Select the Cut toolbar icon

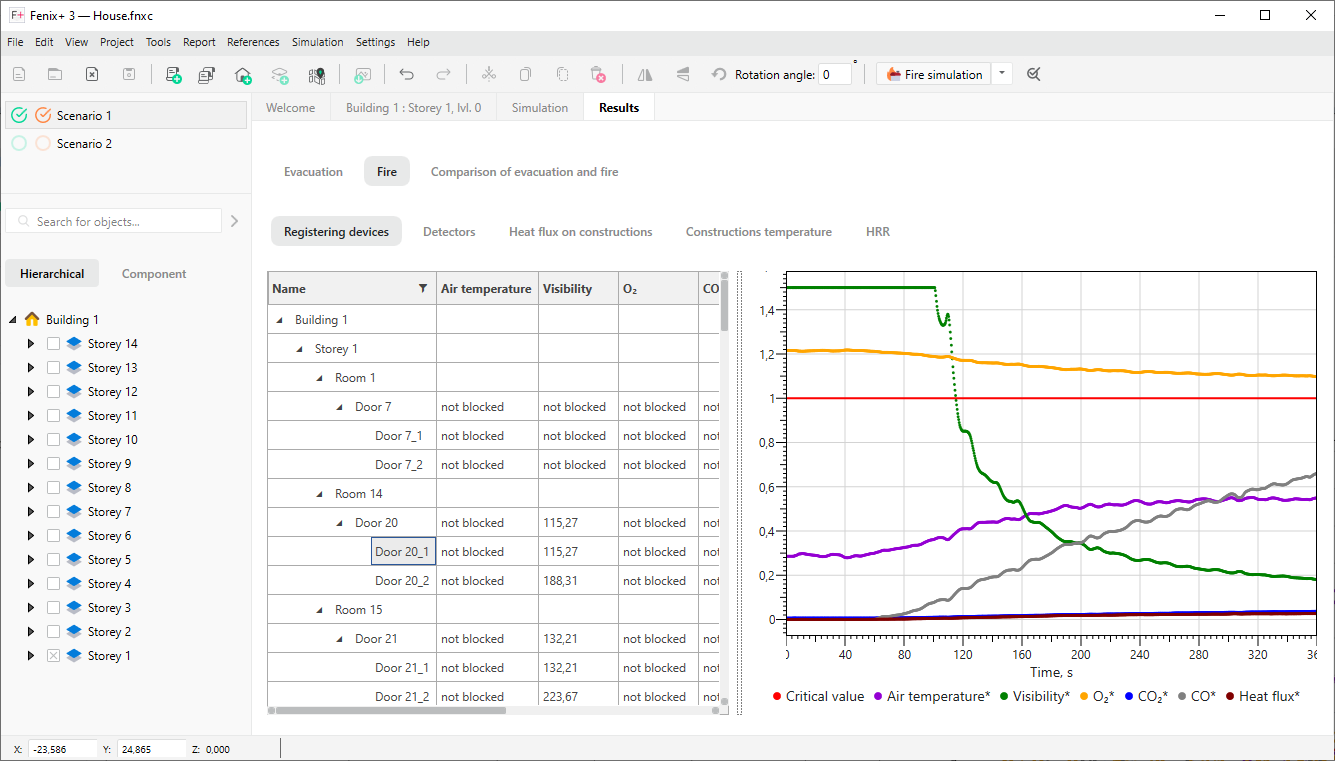click(x=488, y=74)
